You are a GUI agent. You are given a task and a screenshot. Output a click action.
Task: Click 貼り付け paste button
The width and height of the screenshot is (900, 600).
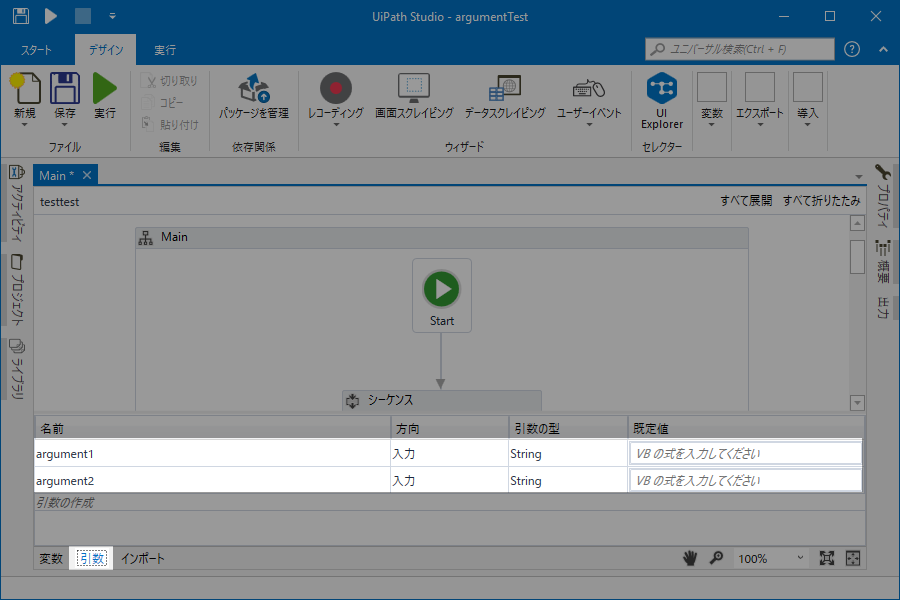[x=170, y=124]
